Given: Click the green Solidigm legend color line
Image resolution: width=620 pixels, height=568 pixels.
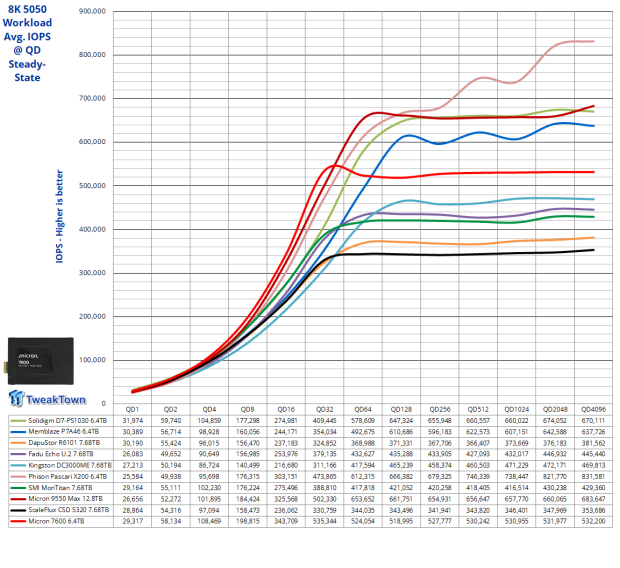Looking at the screenshot, I should 18,421.
